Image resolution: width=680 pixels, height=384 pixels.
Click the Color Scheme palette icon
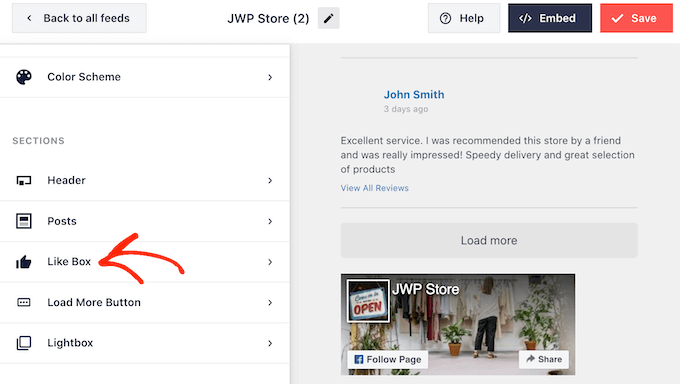tap(24, 77)
